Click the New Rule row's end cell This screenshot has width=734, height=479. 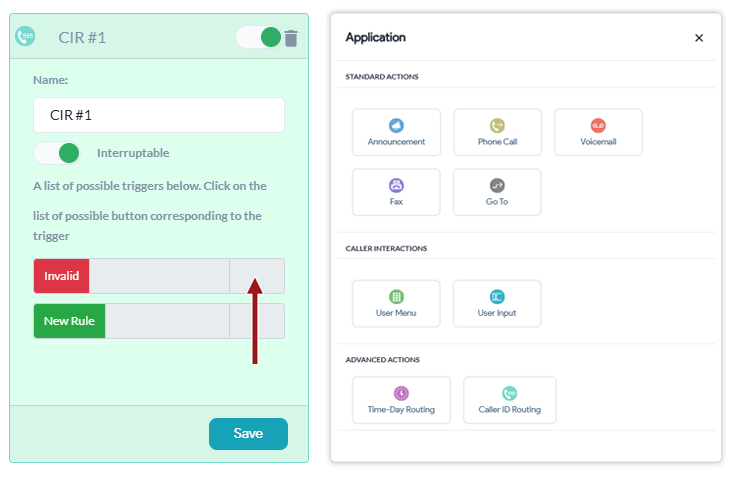(x=257, y=321)
